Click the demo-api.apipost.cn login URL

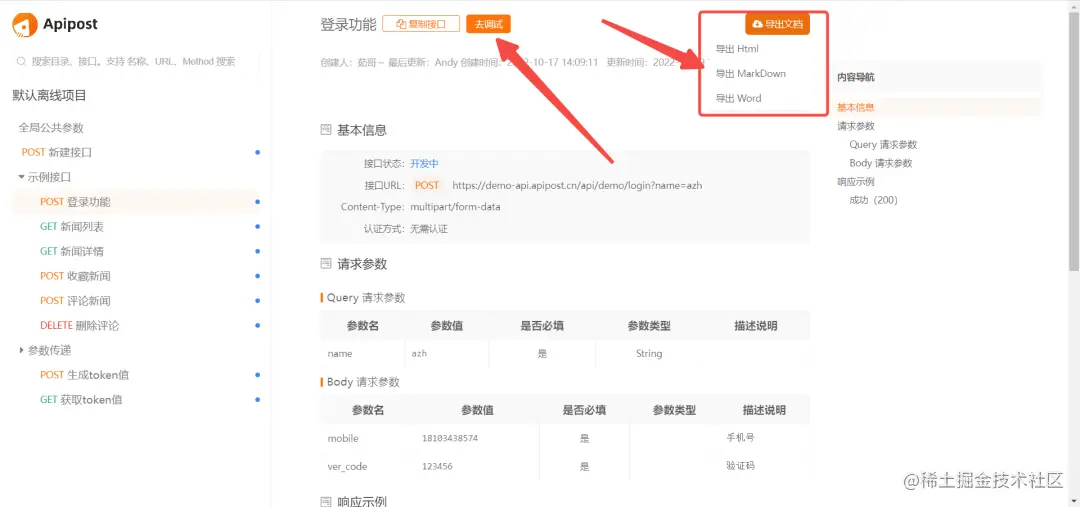(x=577, y=185)
